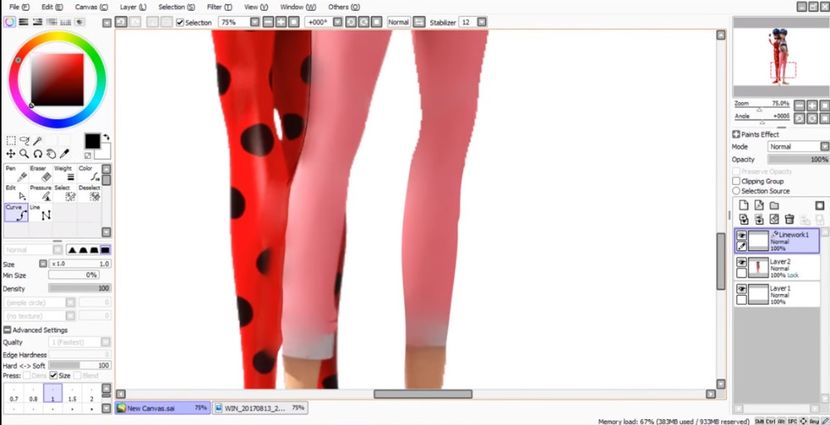Delete the selected layer
Viewport: 830px width, 425px height.
click(x=789, y=219)
